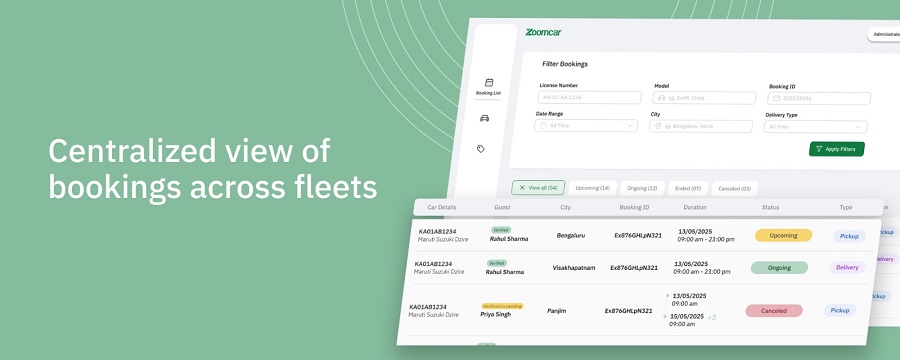Switch to the Upcoming (14) tab
Image resolution: width=900 pixels, height=360 pixels.
(592, 188)
